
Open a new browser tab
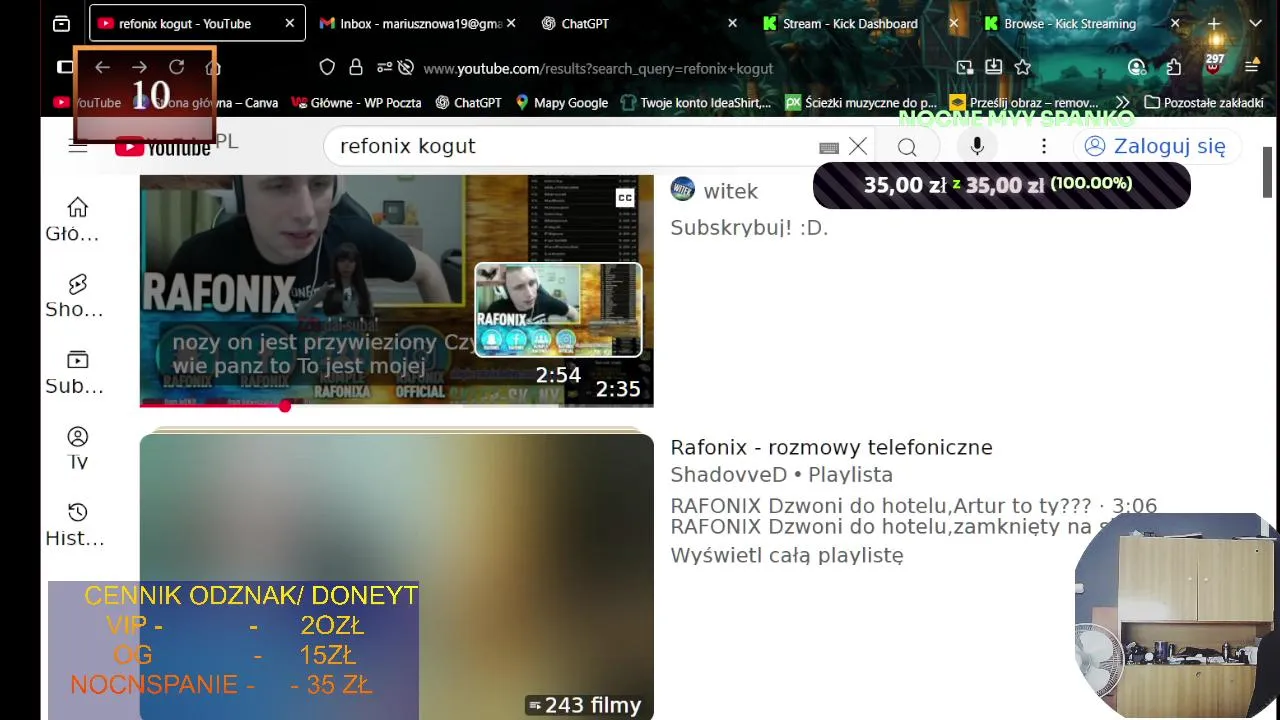(x=1214, y=23)
